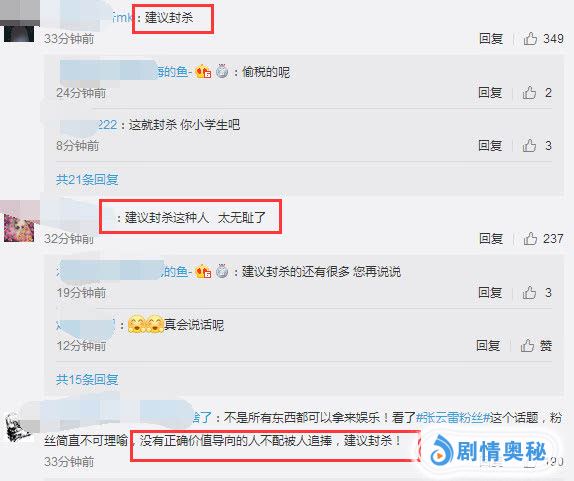Reply to 这就封杀 你小学生吧 comment
The width and height of the screenshot is (574, 481).
[x=490, y=146]
